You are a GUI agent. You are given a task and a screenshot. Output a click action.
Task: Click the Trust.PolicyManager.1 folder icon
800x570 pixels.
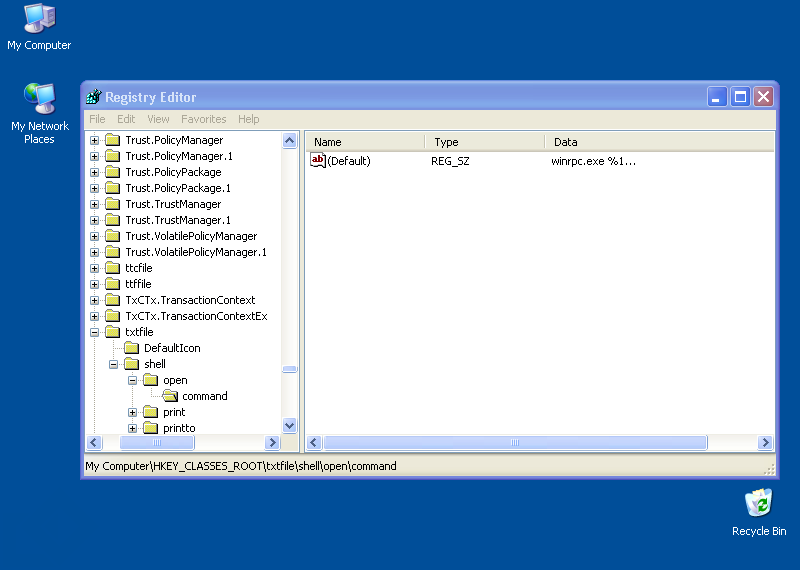point(112,156)
